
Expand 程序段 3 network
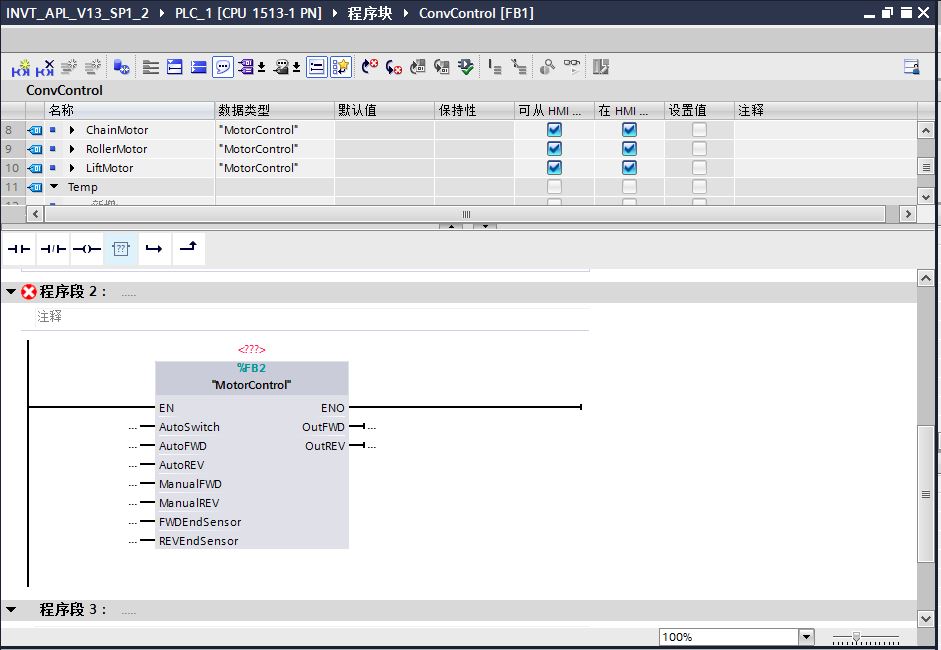pos(11,609)
